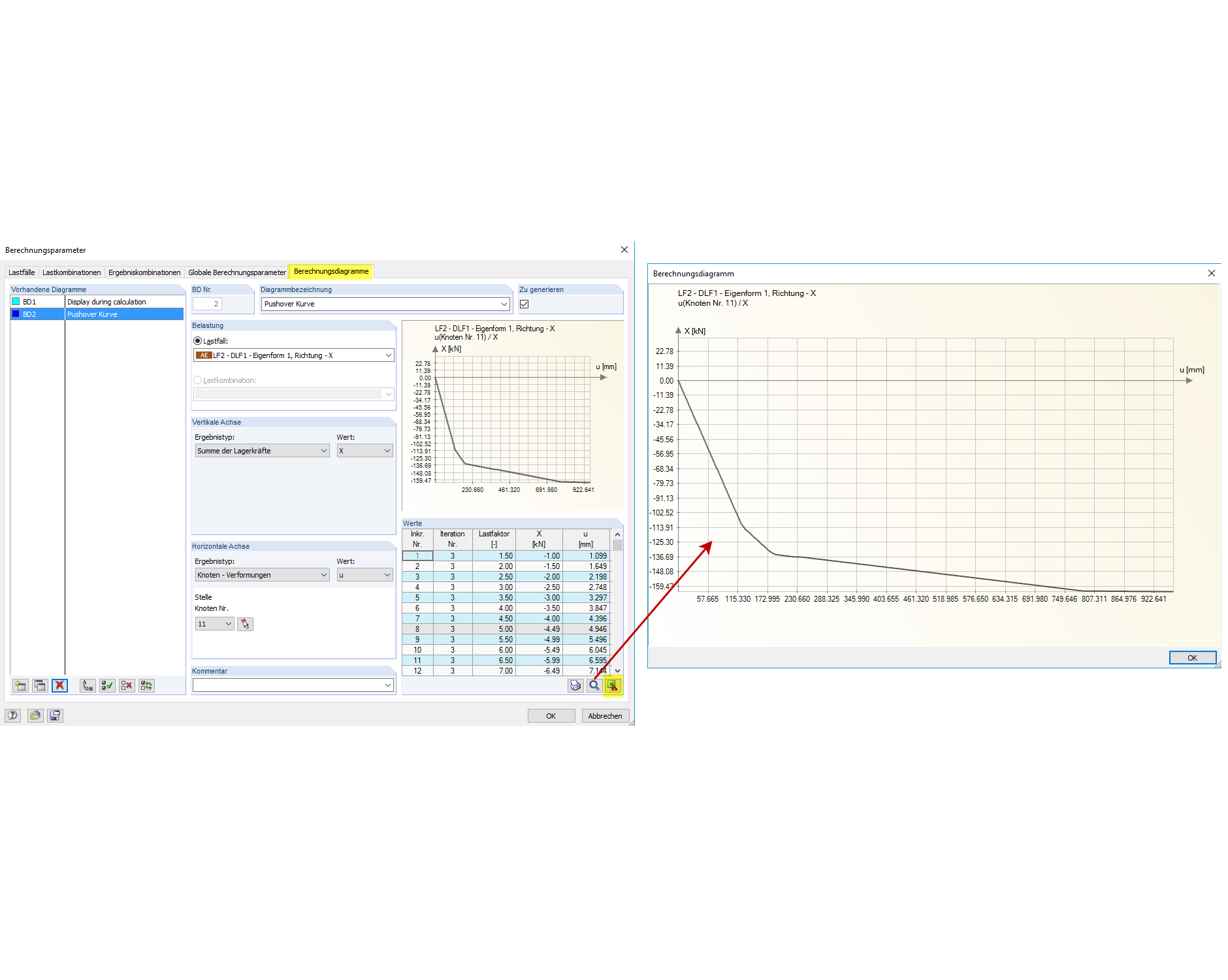
Task: Click the Werte table scroll down arrow
Action: click(x=617, y=671)
